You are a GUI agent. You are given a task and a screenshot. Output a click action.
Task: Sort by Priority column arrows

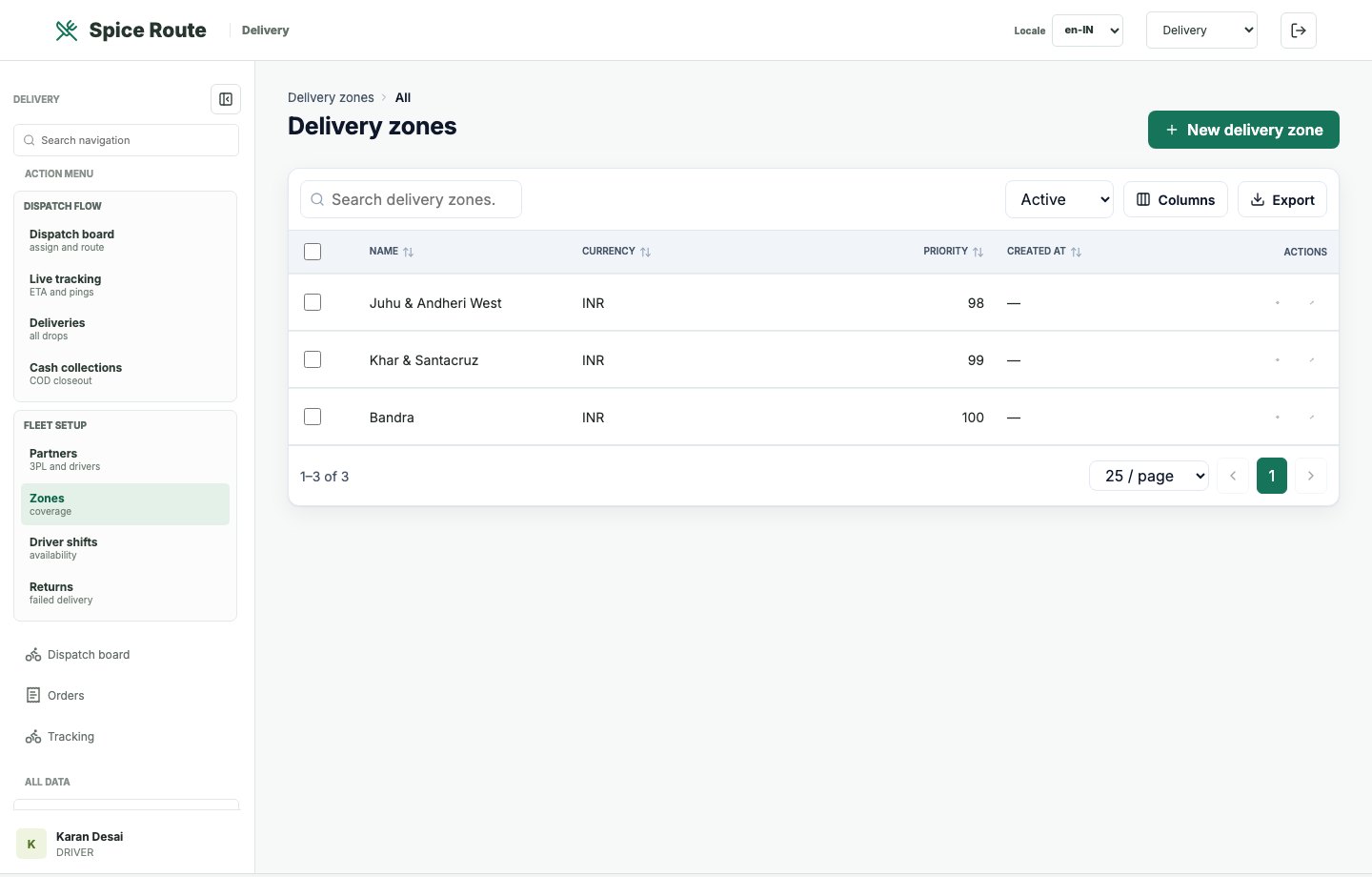(978, 252)
